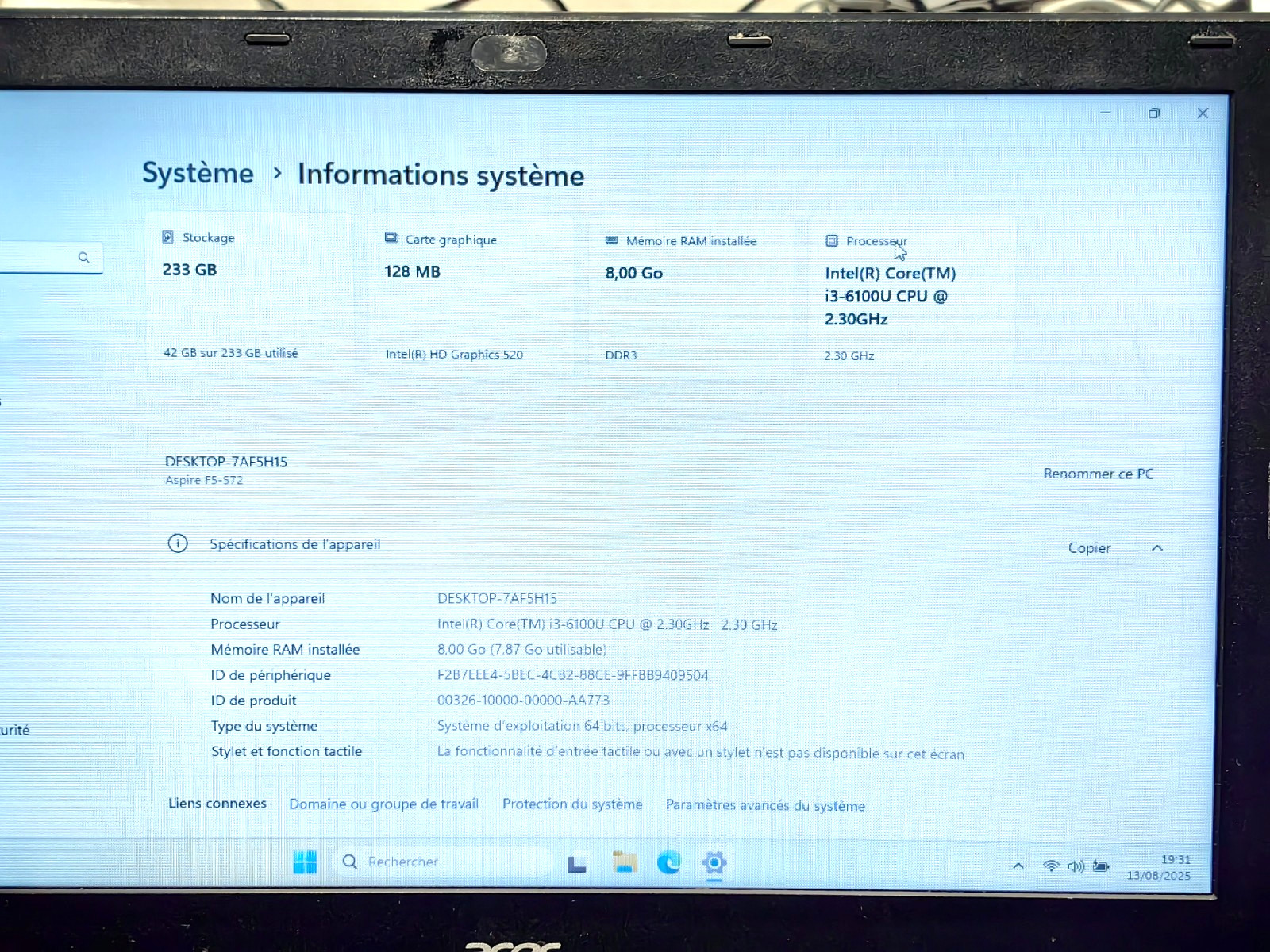Open Microsoft Edge from the taskbar
Viewport: 1270px width, 952px height.
coord(669,862)
